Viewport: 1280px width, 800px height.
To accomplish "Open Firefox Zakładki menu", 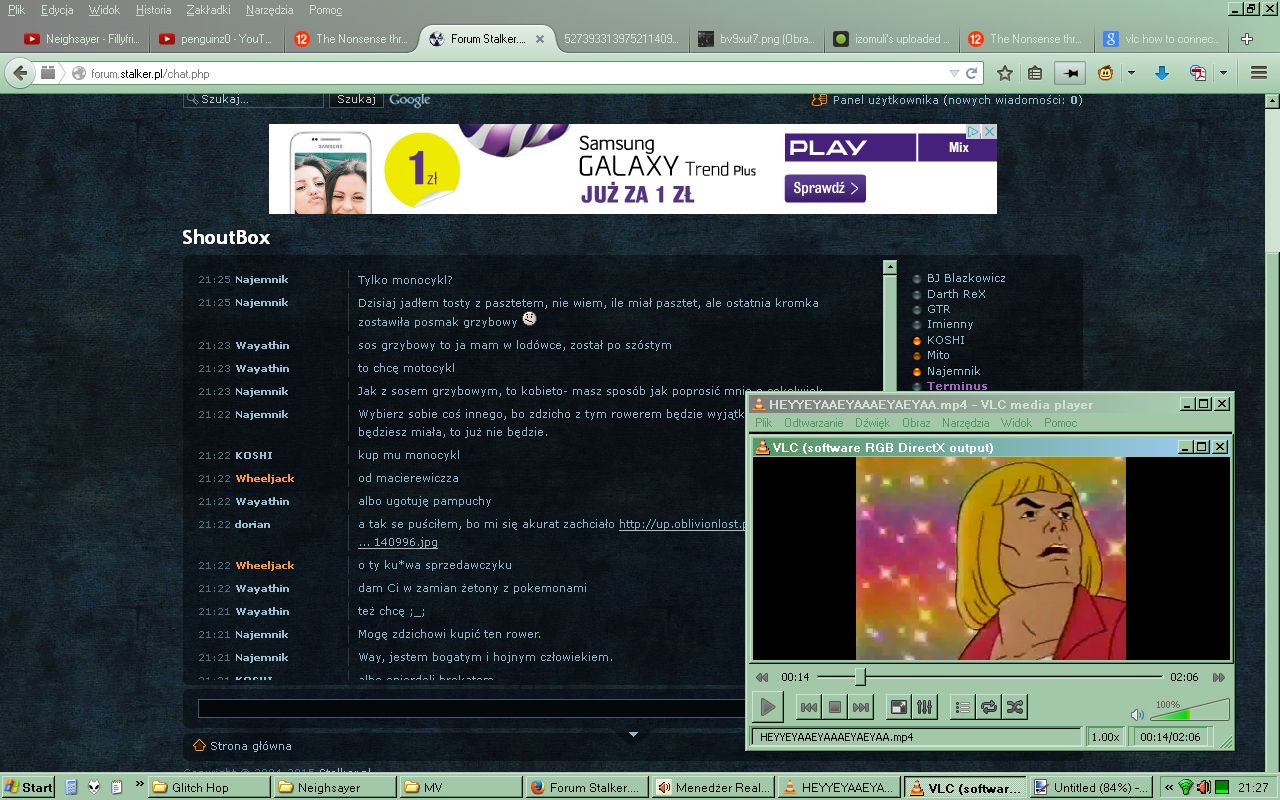I will [x=208, y=10].
